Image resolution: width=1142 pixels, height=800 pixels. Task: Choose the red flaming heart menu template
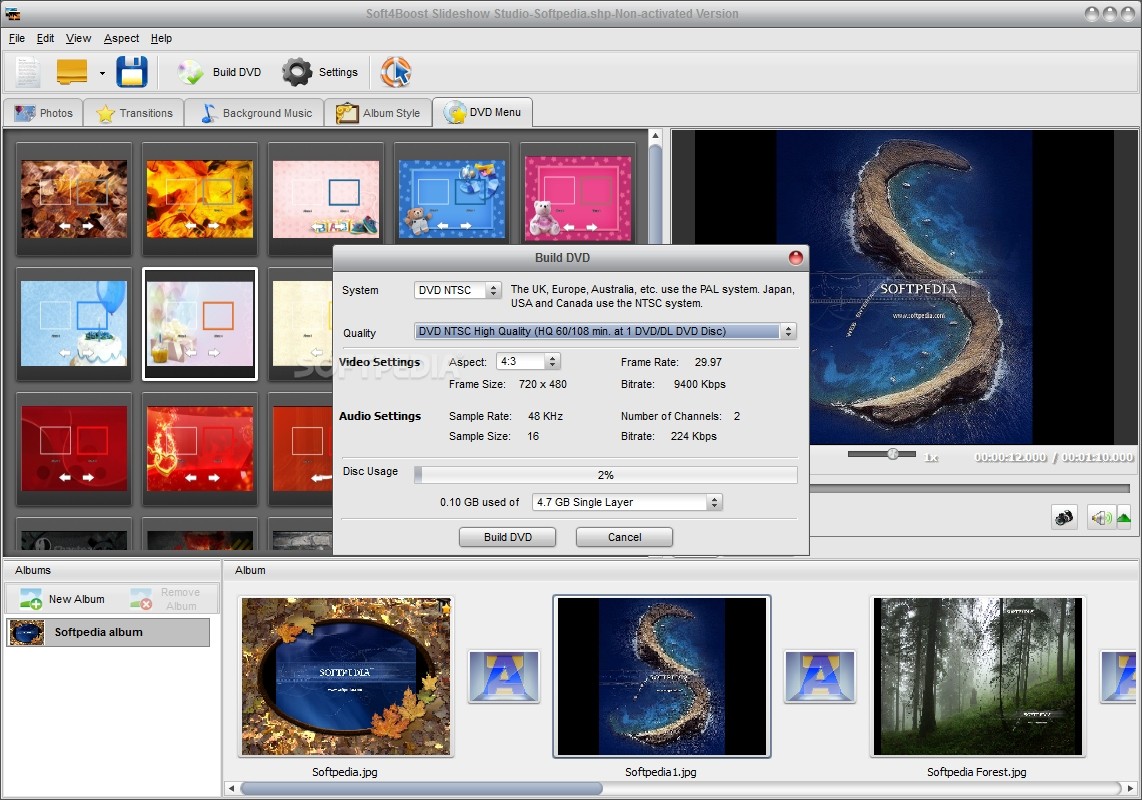(200, 449)
